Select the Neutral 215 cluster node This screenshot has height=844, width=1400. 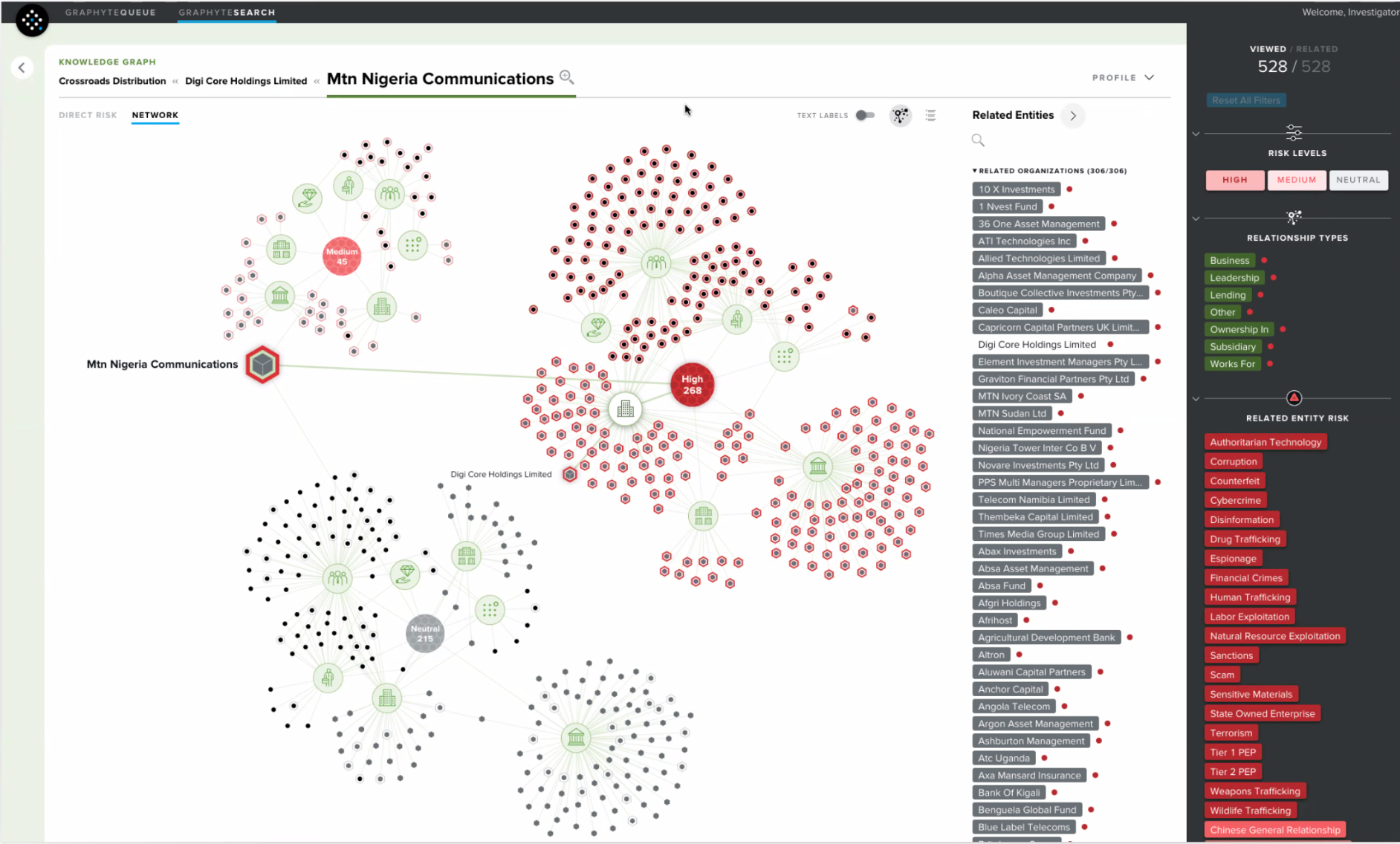(425, 633)
